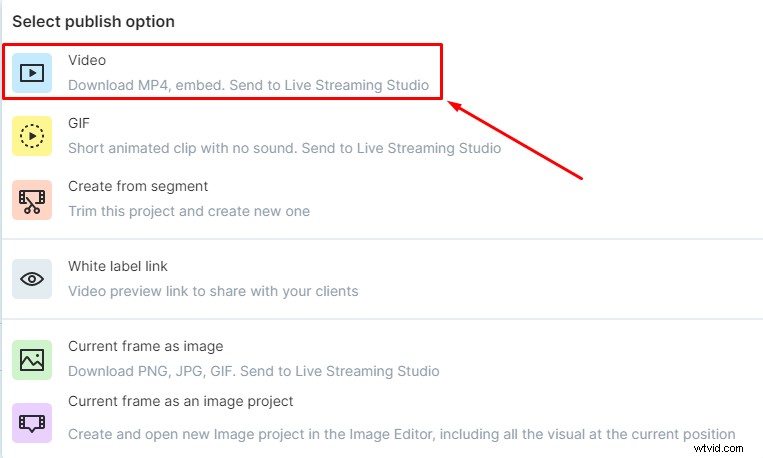This screenshot has height=458, width=763.
Task: Select the Create from segment title
Action: coord(138,186)
